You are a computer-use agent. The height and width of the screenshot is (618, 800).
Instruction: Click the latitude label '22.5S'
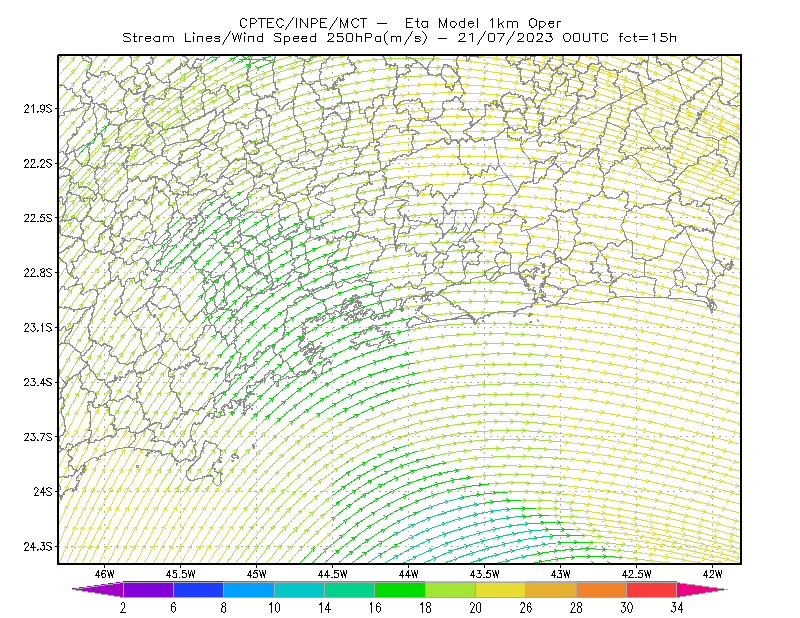click(x=38, y=218)
